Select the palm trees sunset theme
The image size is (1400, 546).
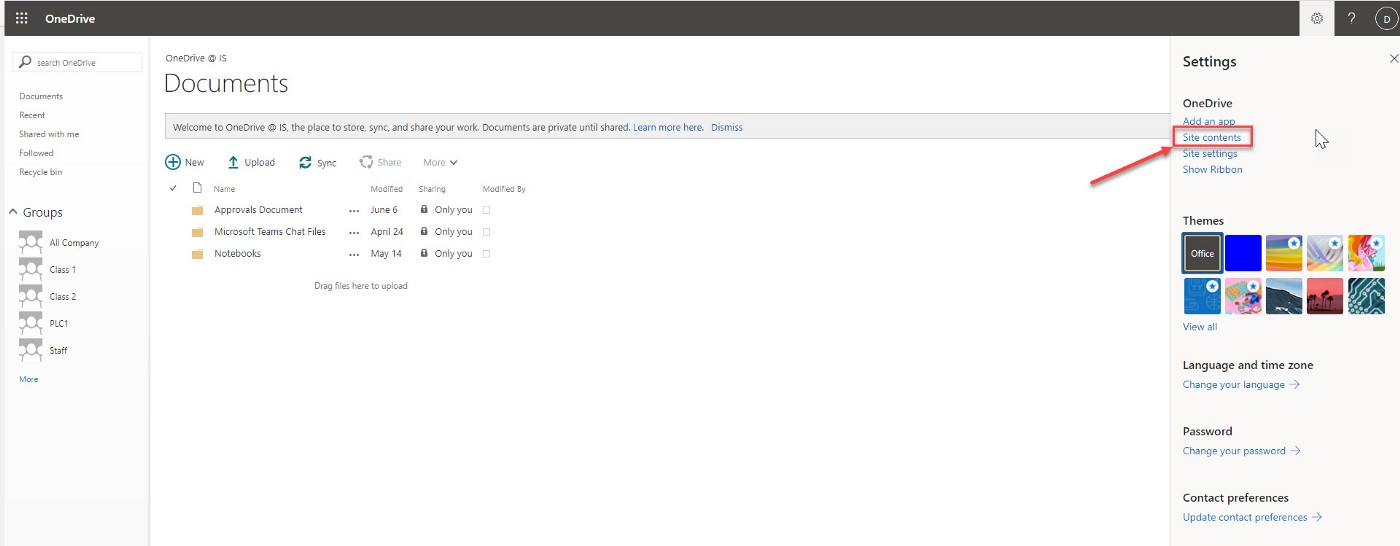pos(1325,296)
